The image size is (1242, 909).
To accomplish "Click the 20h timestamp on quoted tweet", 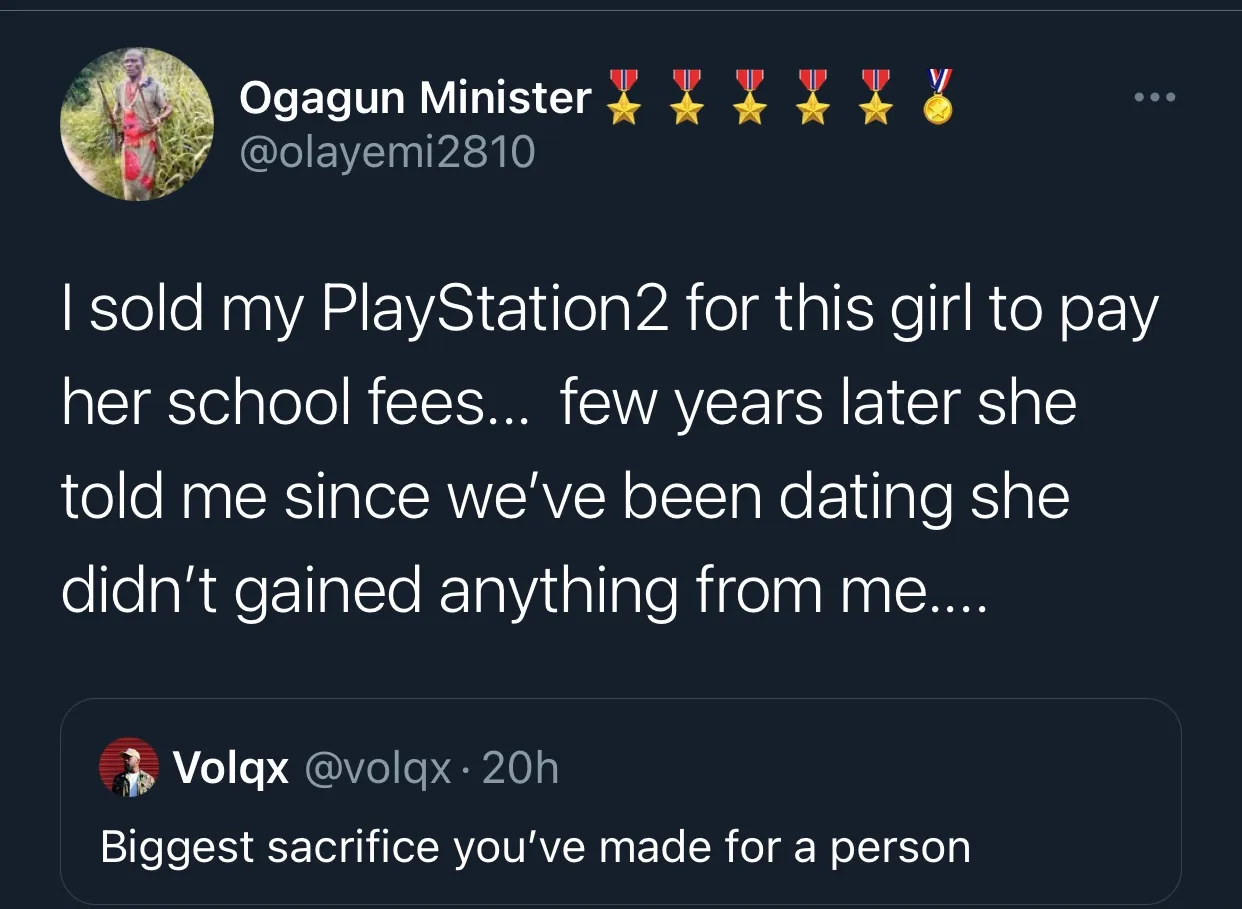I will click(x=520, y=768).
